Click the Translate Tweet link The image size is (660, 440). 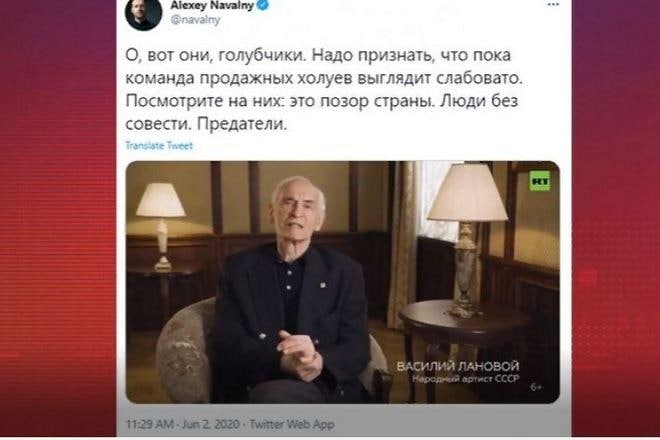pyautogui.click(x=159, y=146)
